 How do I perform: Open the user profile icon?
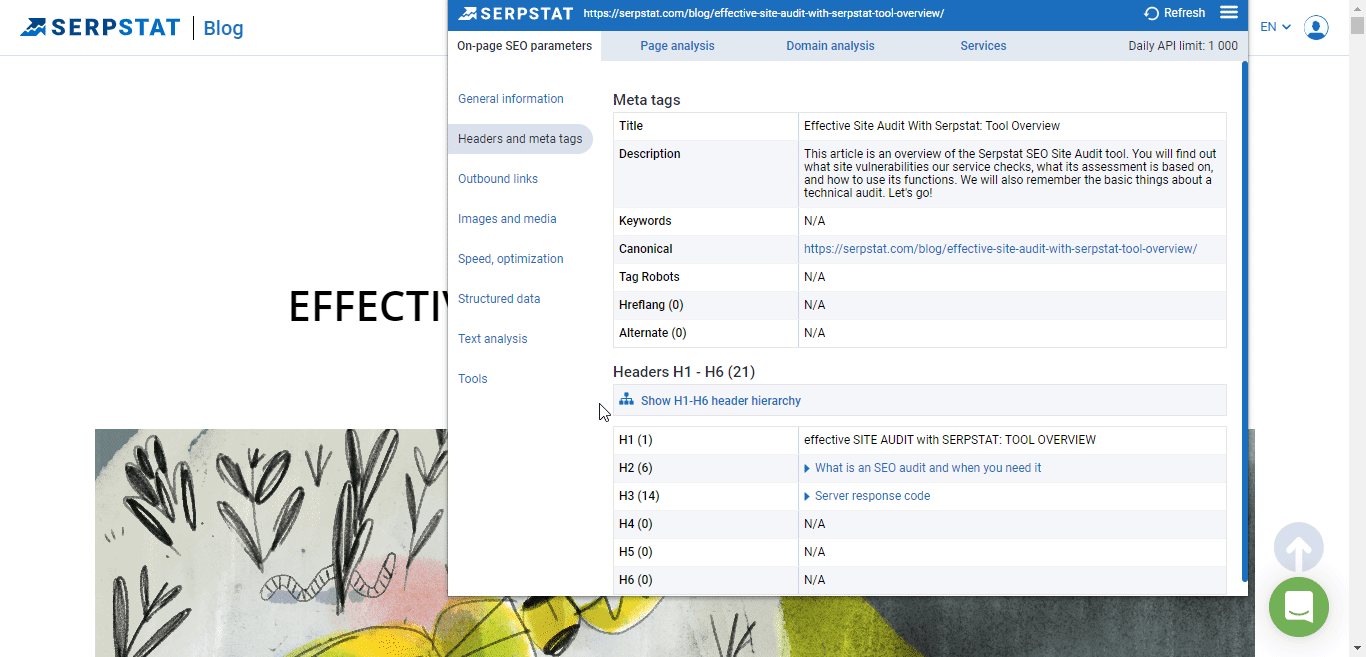[x=1317, y=27]
